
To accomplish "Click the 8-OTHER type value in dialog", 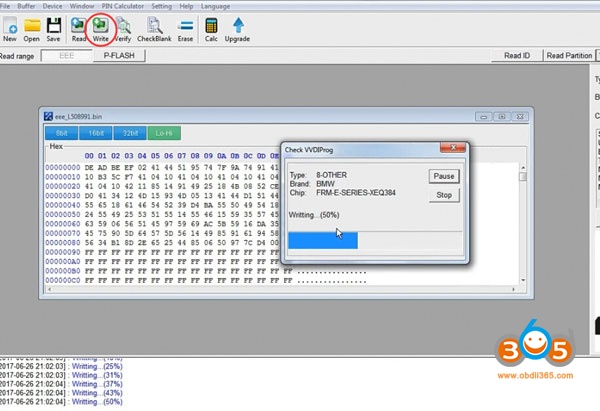I will pos(331,175).
